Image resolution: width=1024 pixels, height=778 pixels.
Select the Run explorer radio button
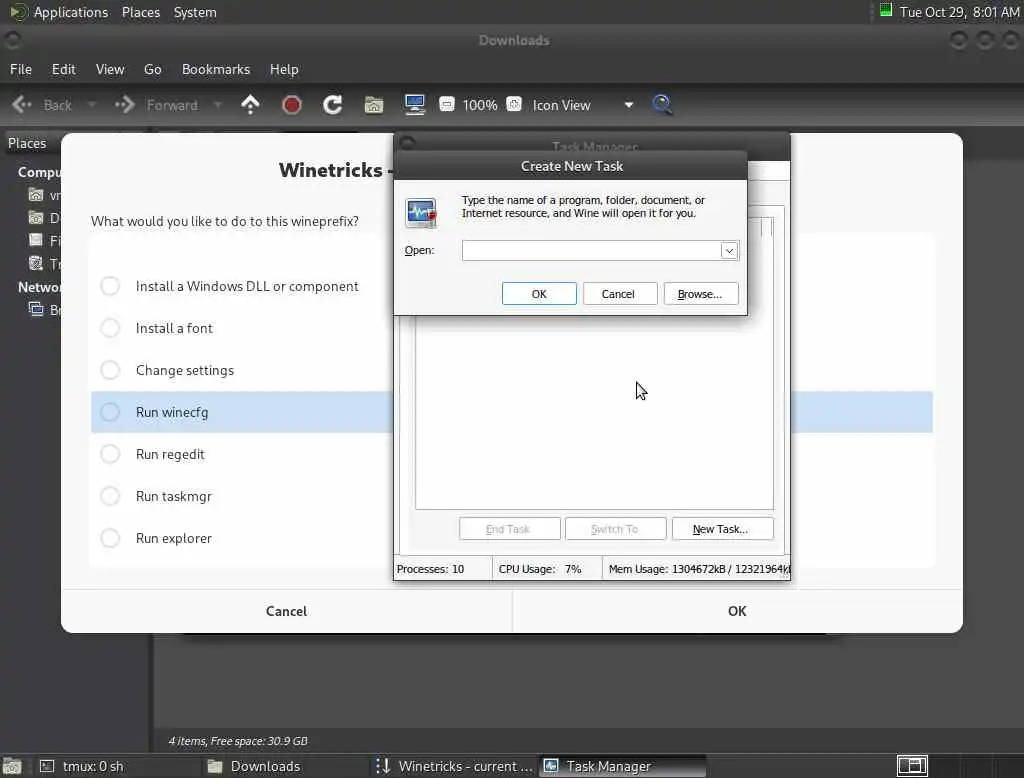(x=110, y=538)
